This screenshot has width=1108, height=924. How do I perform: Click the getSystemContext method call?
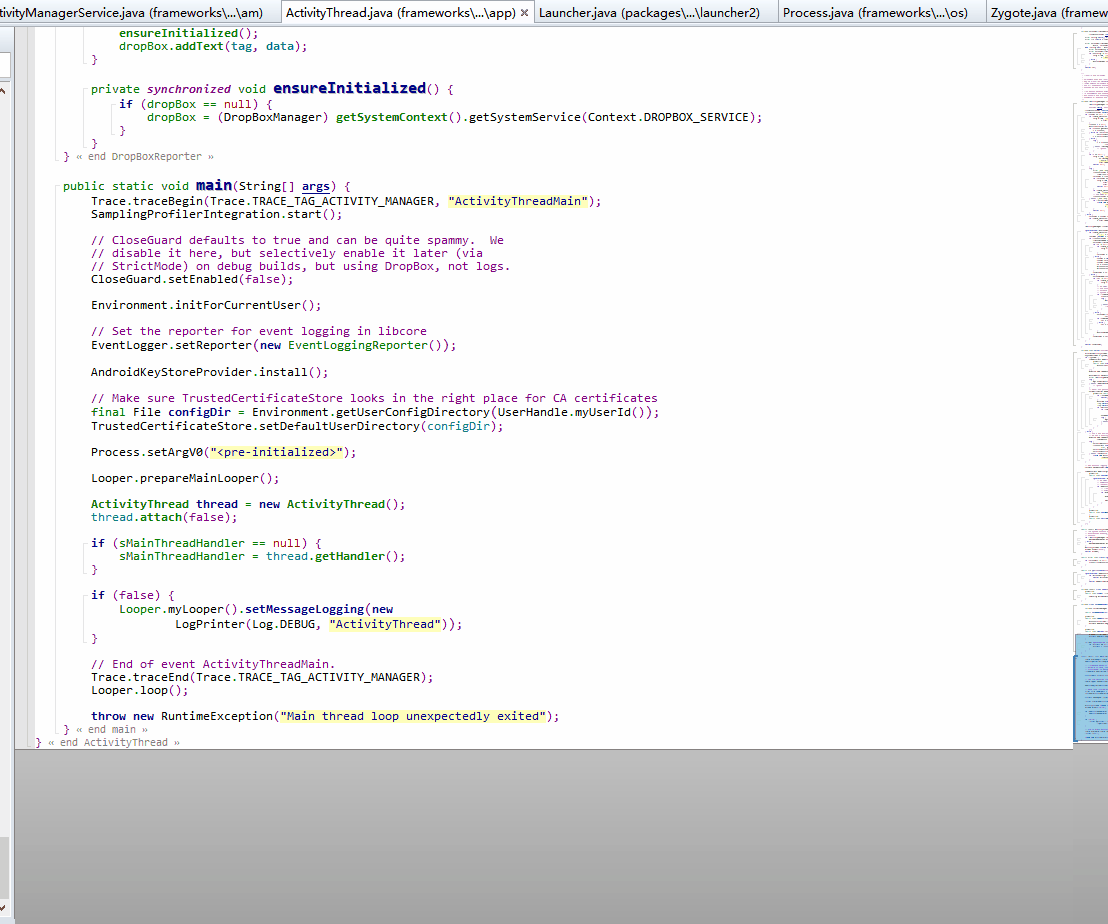coord(391,117)
